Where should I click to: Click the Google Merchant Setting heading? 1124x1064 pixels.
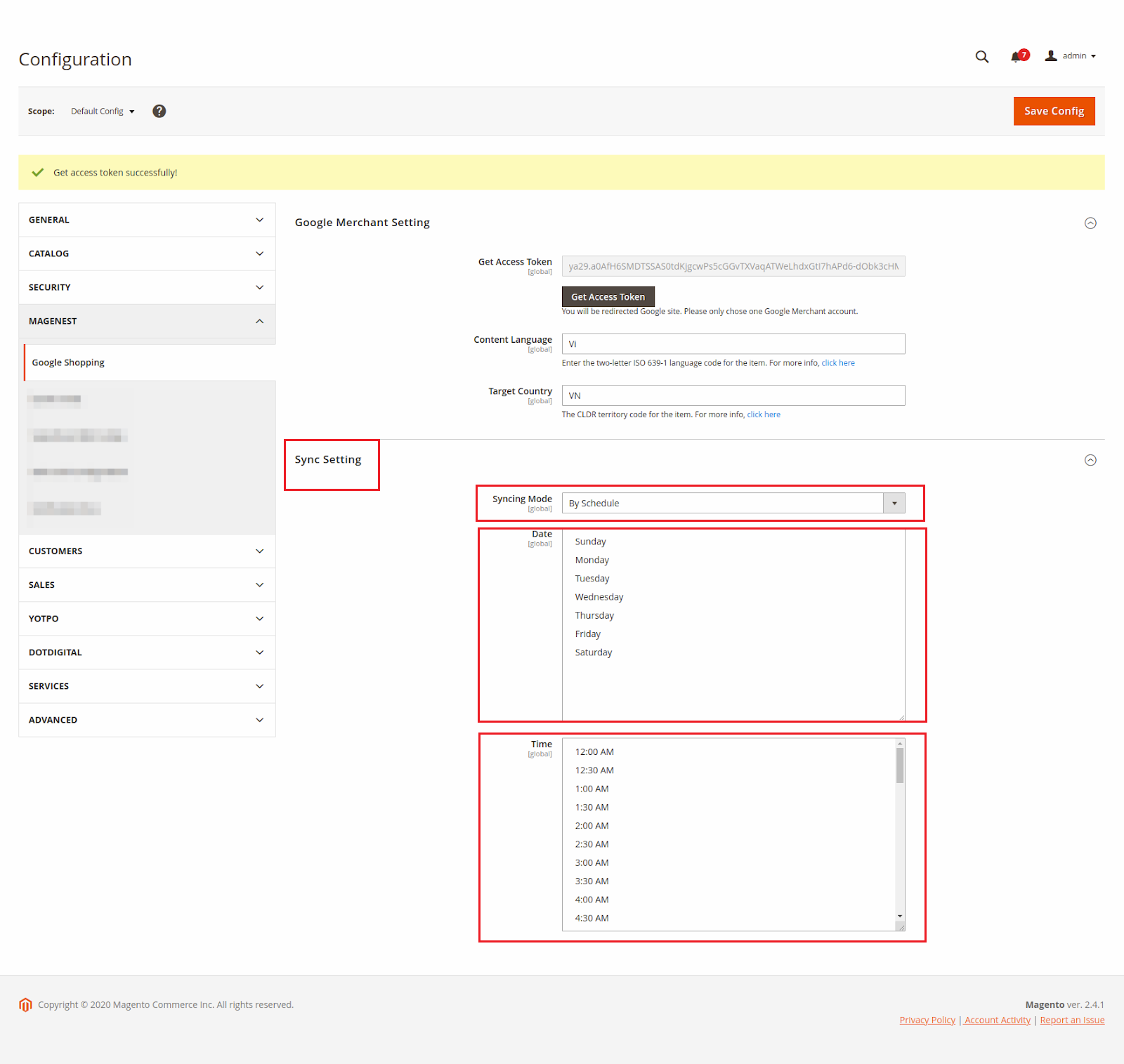[362, 223]
